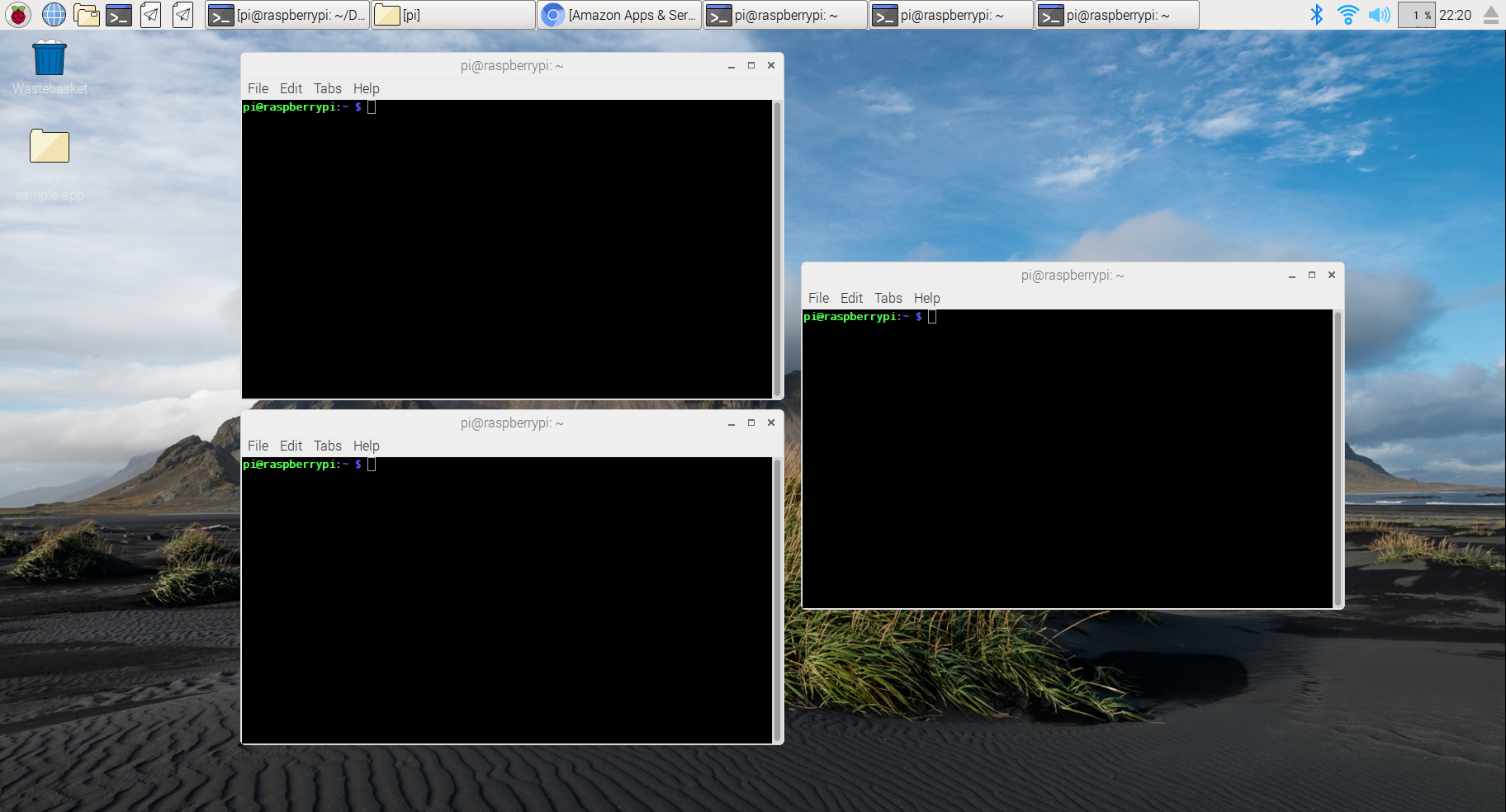Image resolution: width=1506 pixels, height=812 pixels.
Task: Open the File Manager from the taskbar
Action: coord(86,14)
